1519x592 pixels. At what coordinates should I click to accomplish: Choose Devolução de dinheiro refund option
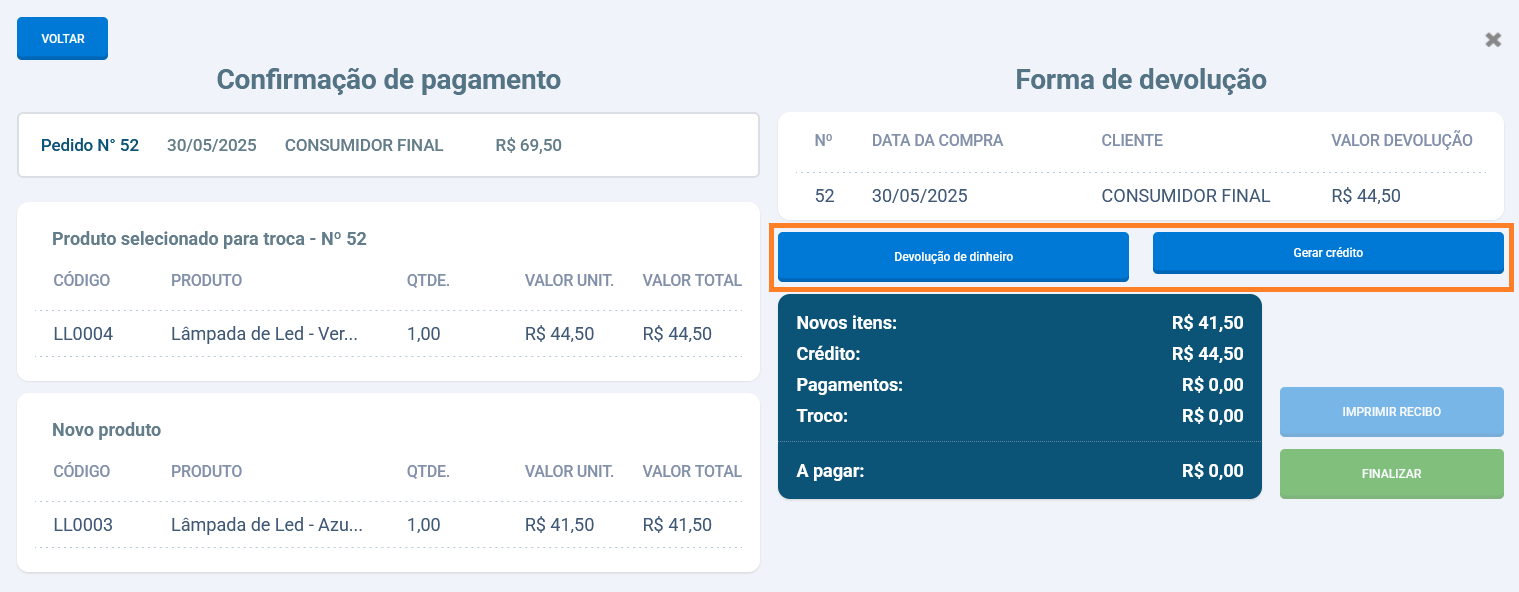click(x=953, y=257)
